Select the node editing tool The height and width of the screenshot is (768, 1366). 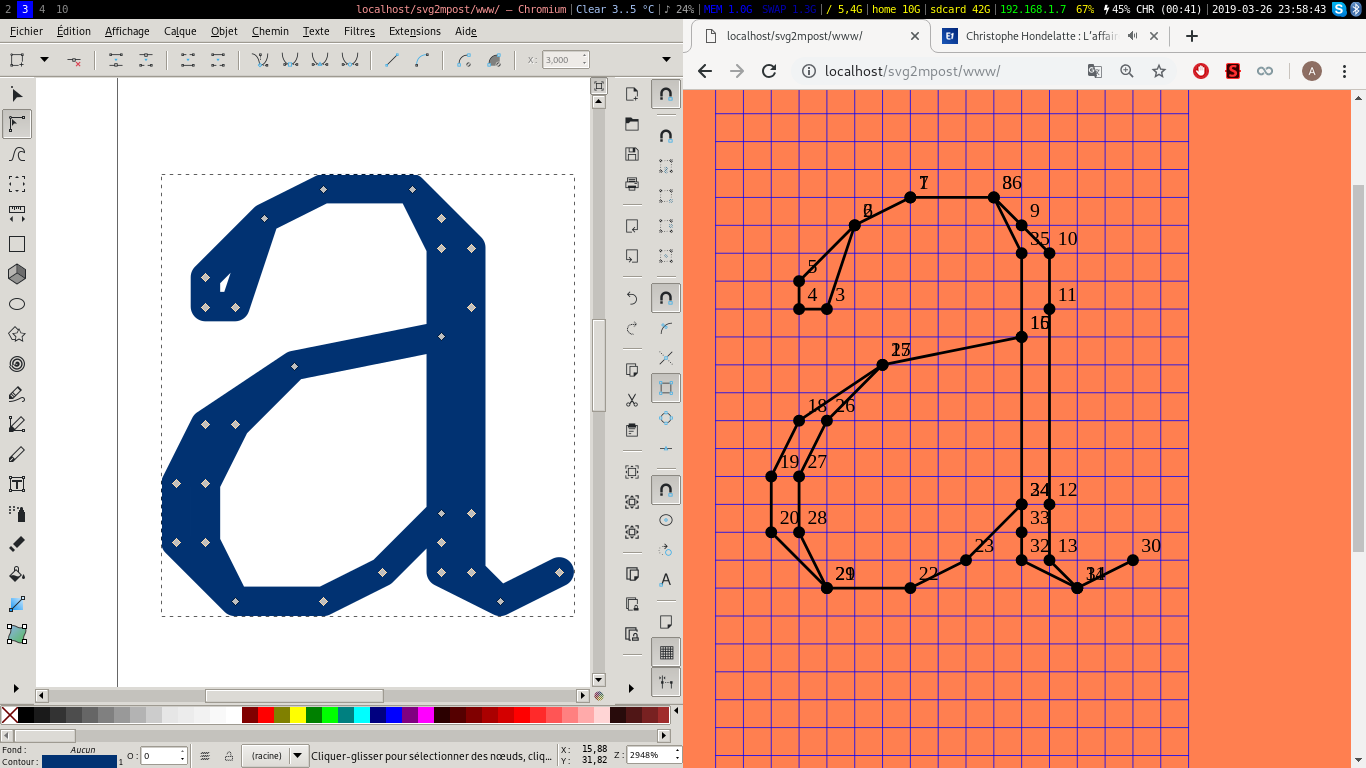click(x=17, y=124)
